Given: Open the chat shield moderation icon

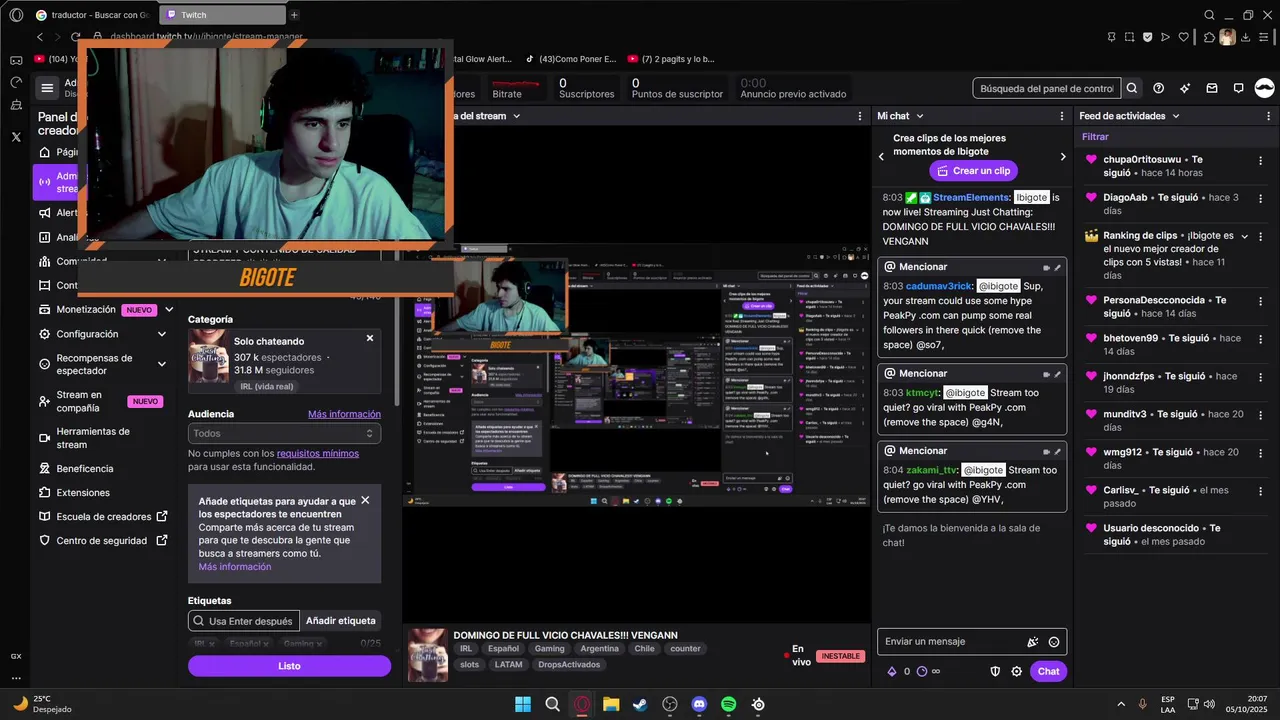Looking at the screenshot, I should click(x=995, y=672).
